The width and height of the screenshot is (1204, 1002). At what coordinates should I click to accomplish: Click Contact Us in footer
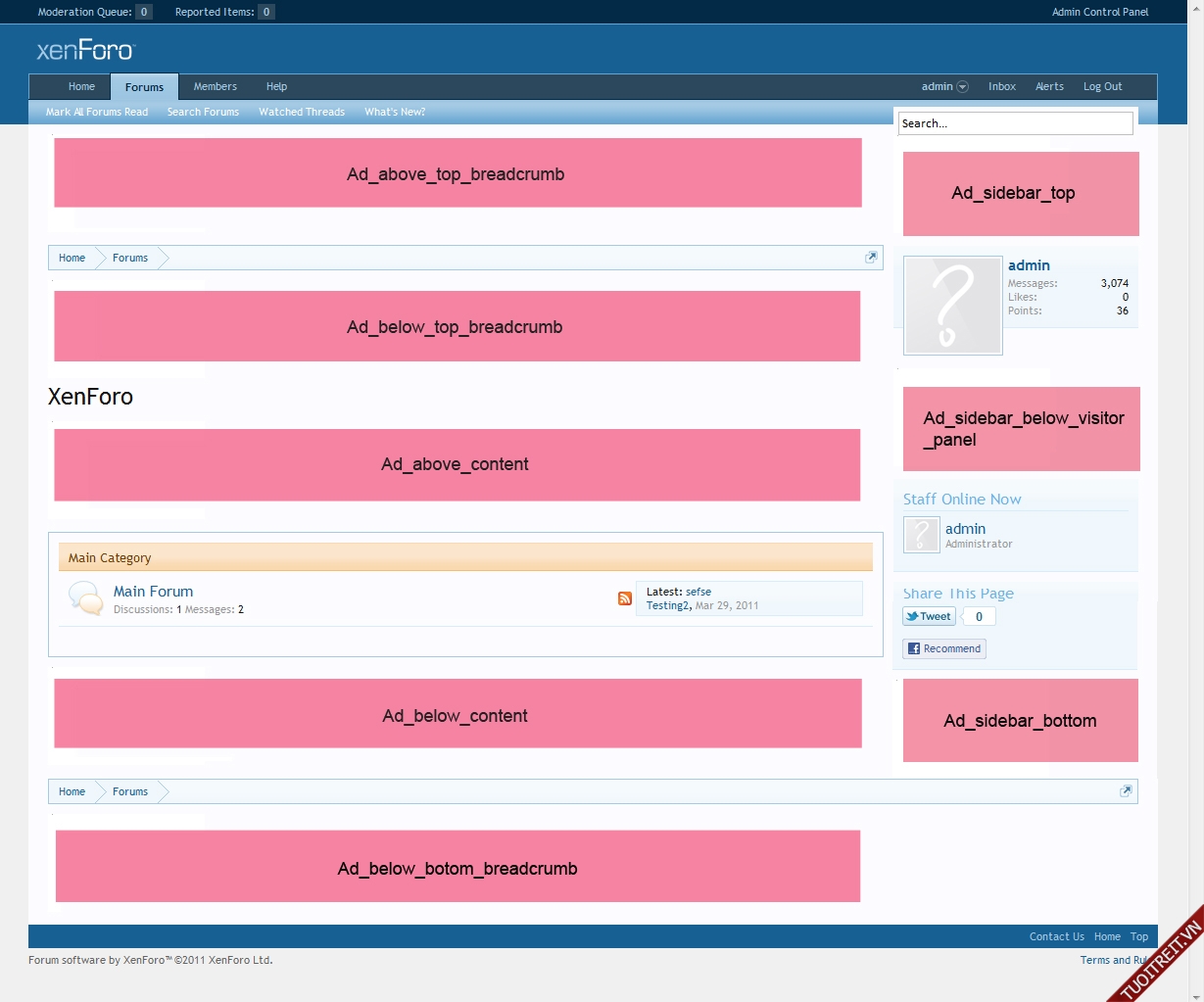[1056, 936]
